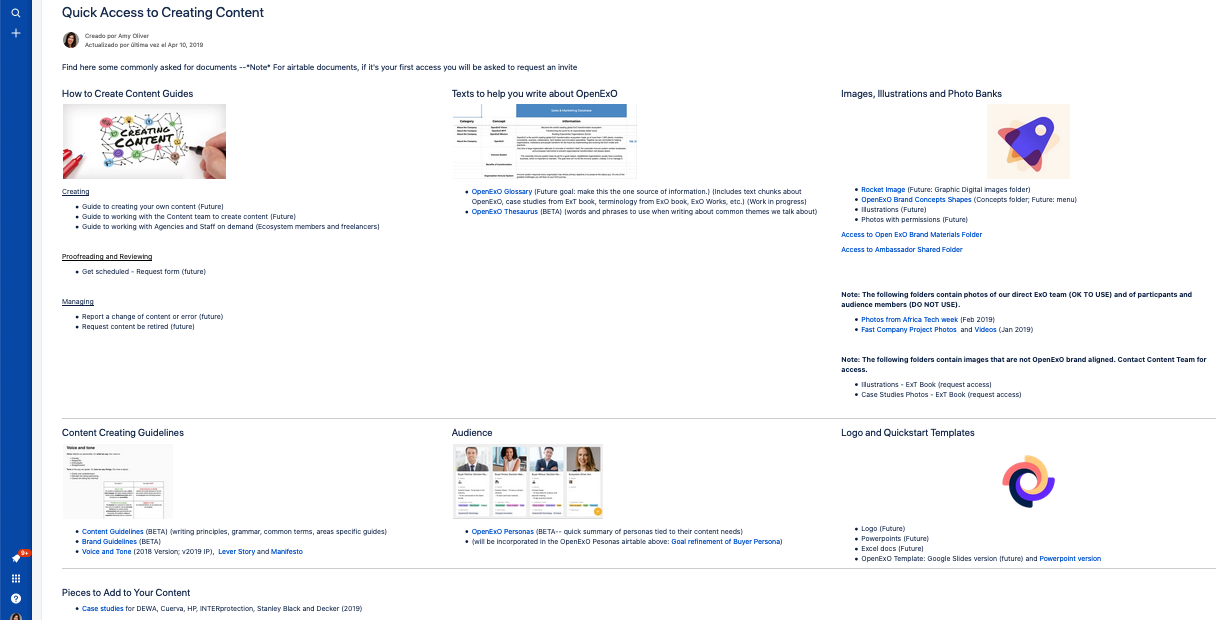Click 'Guide to creating your own content (Future)'
This screenshot has height=620, width=1224.
pyautogui.click(x=154, y=207)
